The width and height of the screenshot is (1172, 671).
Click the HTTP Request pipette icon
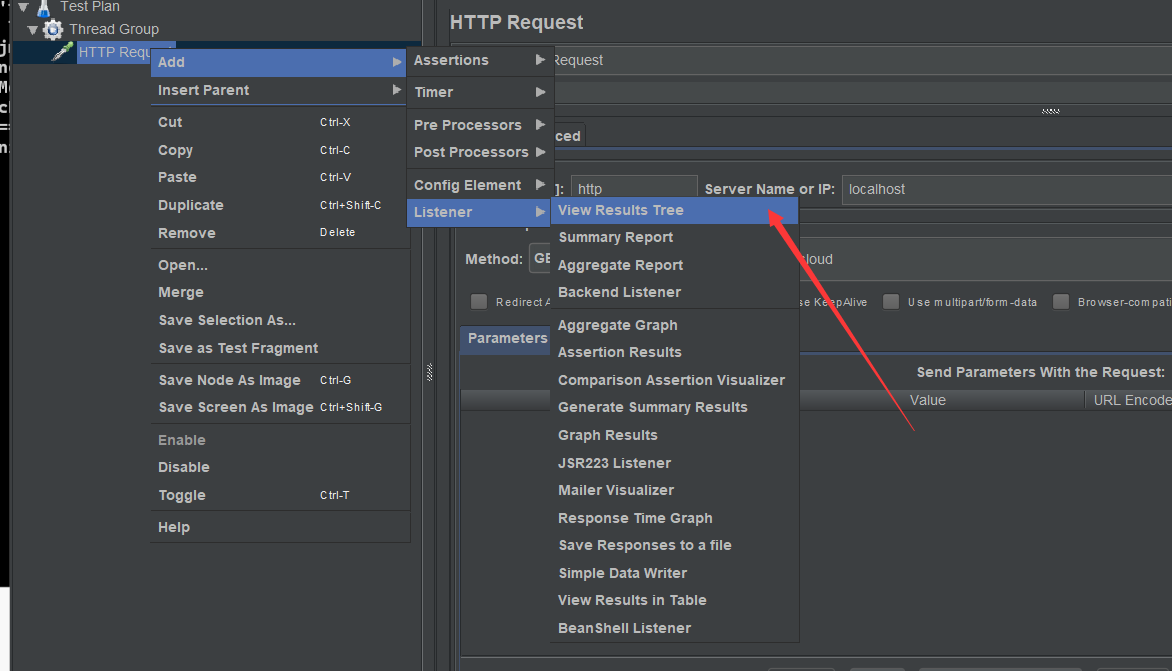63,52
